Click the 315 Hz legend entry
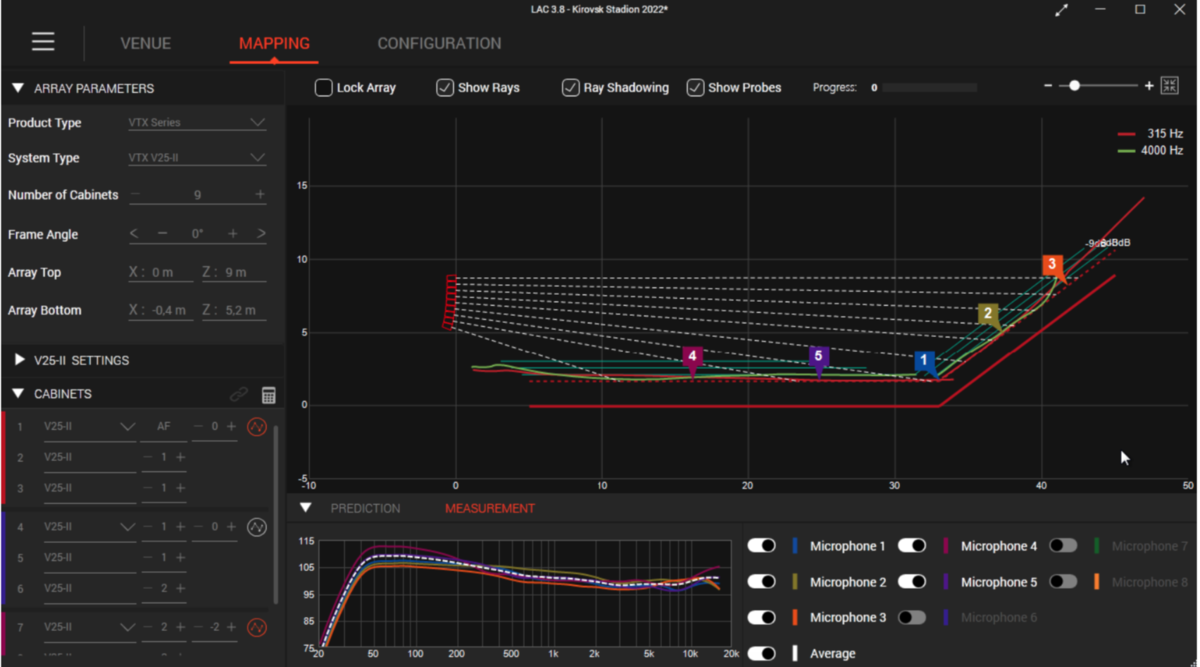 click(x=1150, y=134)
